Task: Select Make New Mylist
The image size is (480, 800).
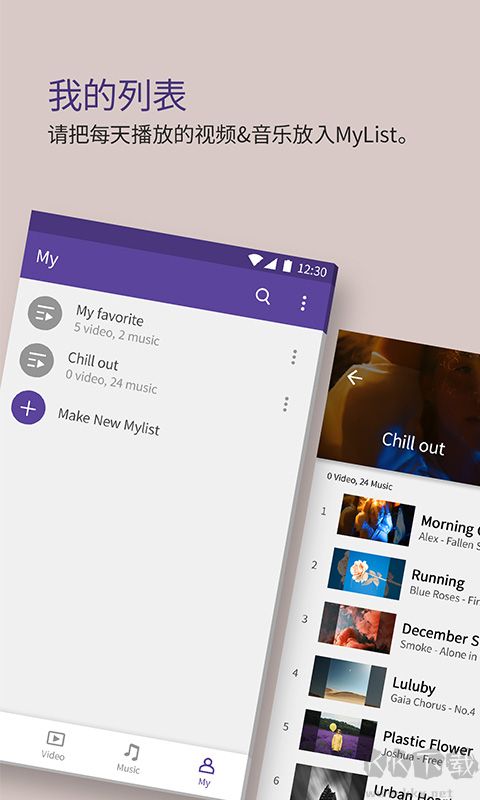Action: point(109,422)
